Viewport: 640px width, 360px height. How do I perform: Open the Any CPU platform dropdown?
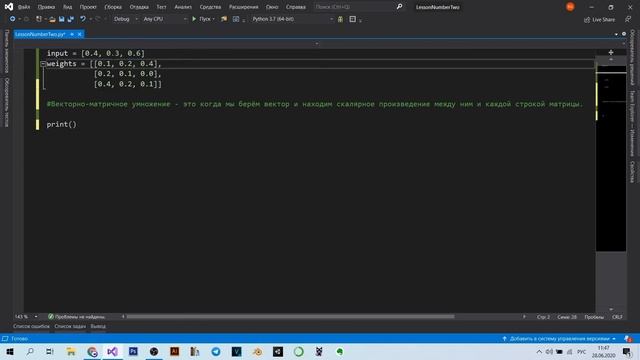click(x=165, y=19)
